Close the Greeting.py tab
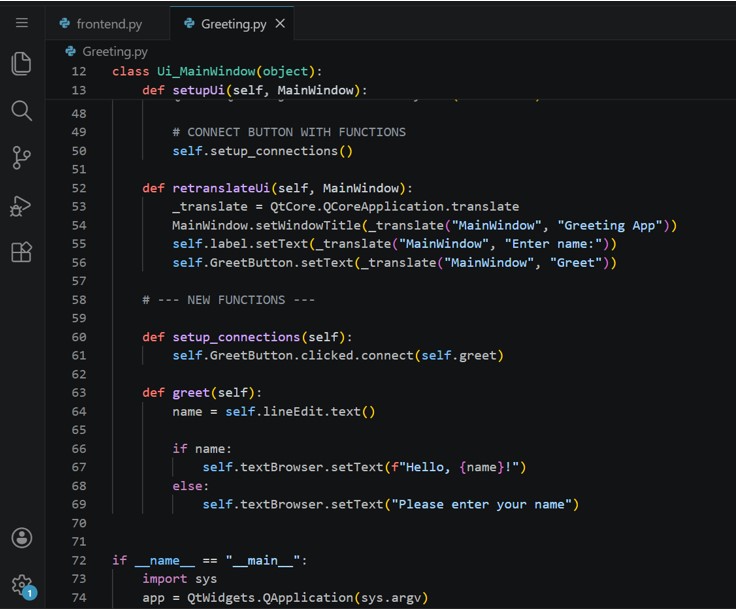 point(280,23)
